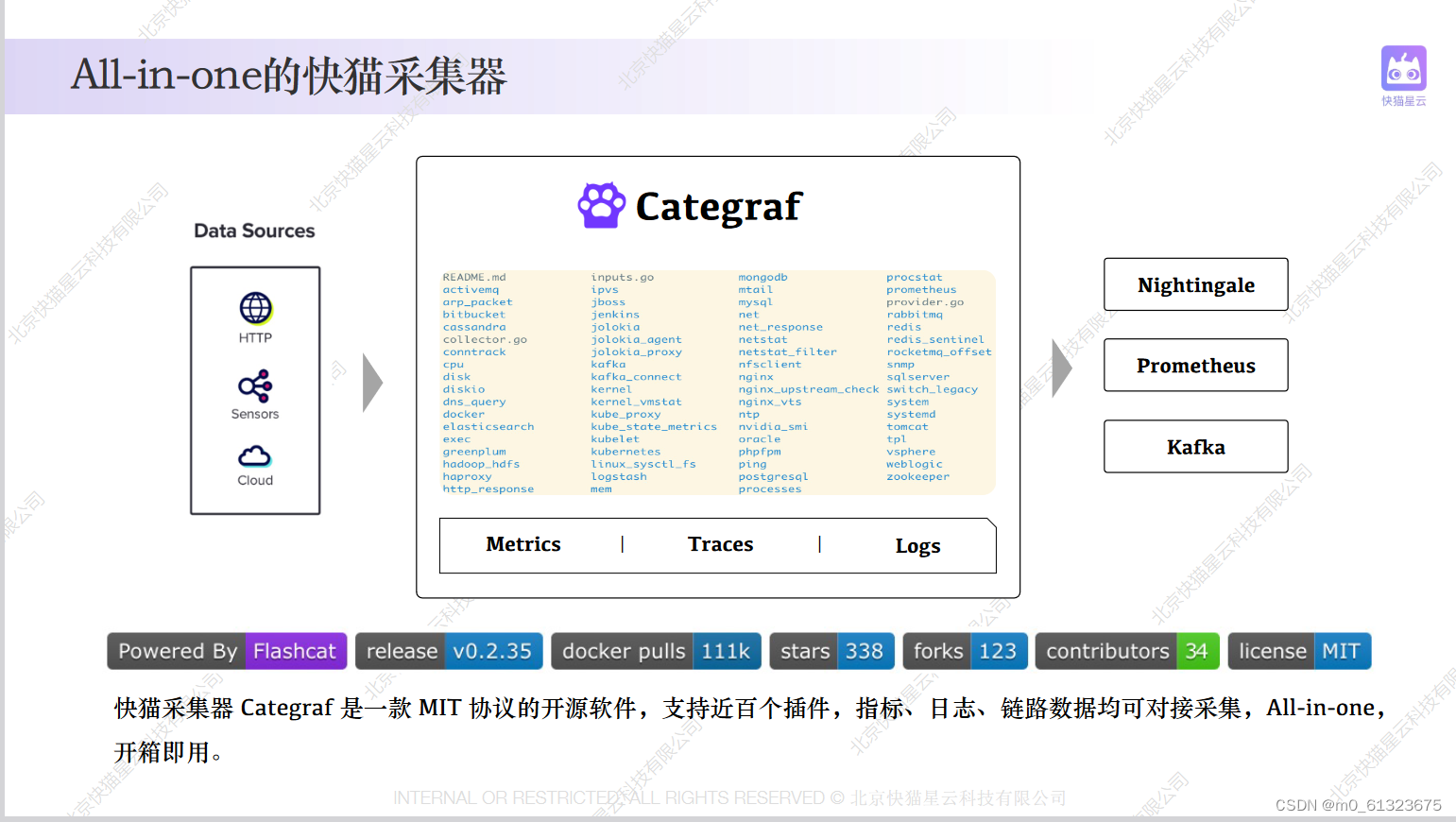1456x822 pixels.
Task: Select the Traces section
Action: tap(720, 544)
